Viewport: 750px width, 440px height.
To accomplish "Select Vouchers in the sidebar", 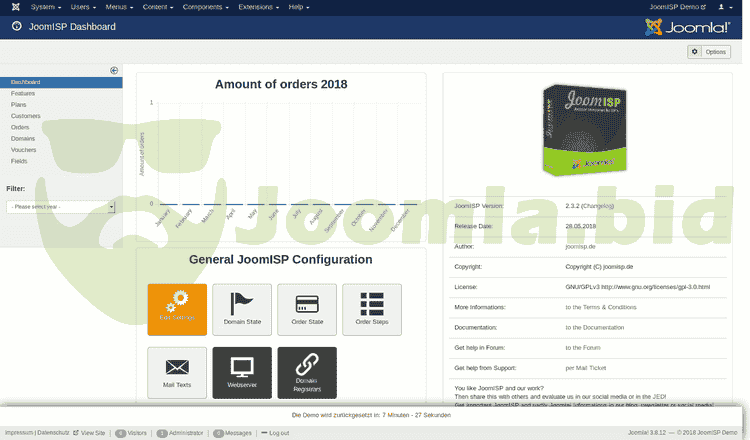I will click(x=25, y=149).
